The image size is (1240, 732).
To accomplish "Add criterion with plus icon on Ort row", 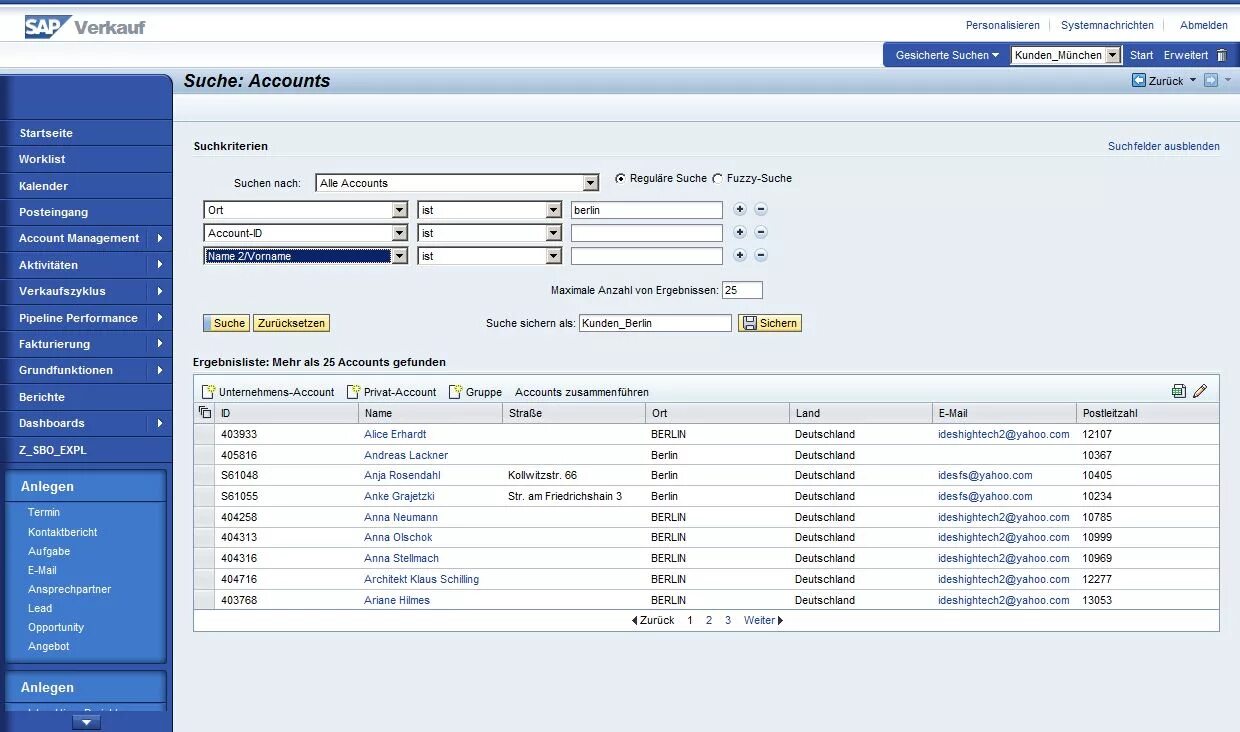I will point(740,210).
